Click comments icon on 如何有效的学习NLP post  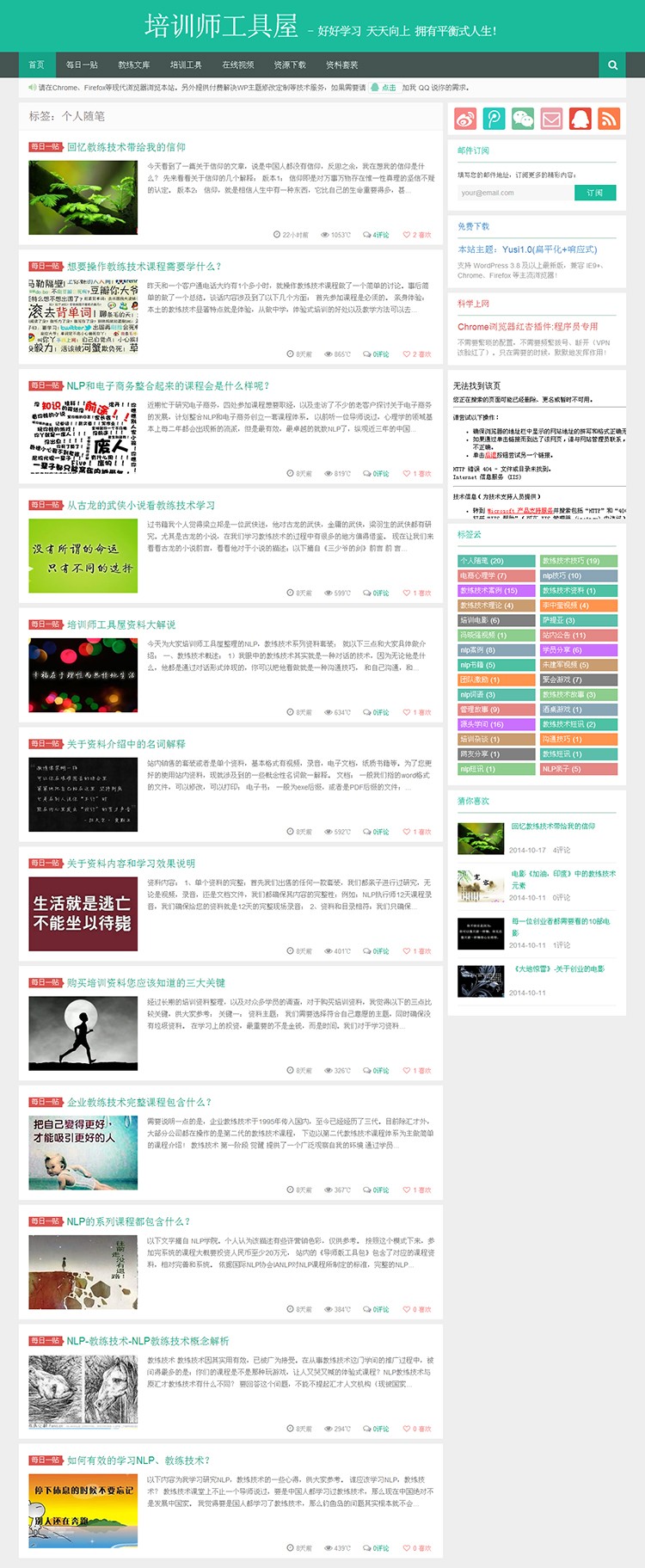[376, 1548]
